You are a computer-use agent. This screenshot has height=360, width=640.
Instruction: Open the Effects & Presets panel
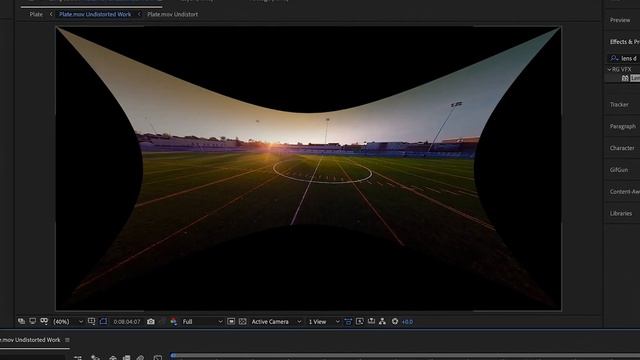[624, 42]
